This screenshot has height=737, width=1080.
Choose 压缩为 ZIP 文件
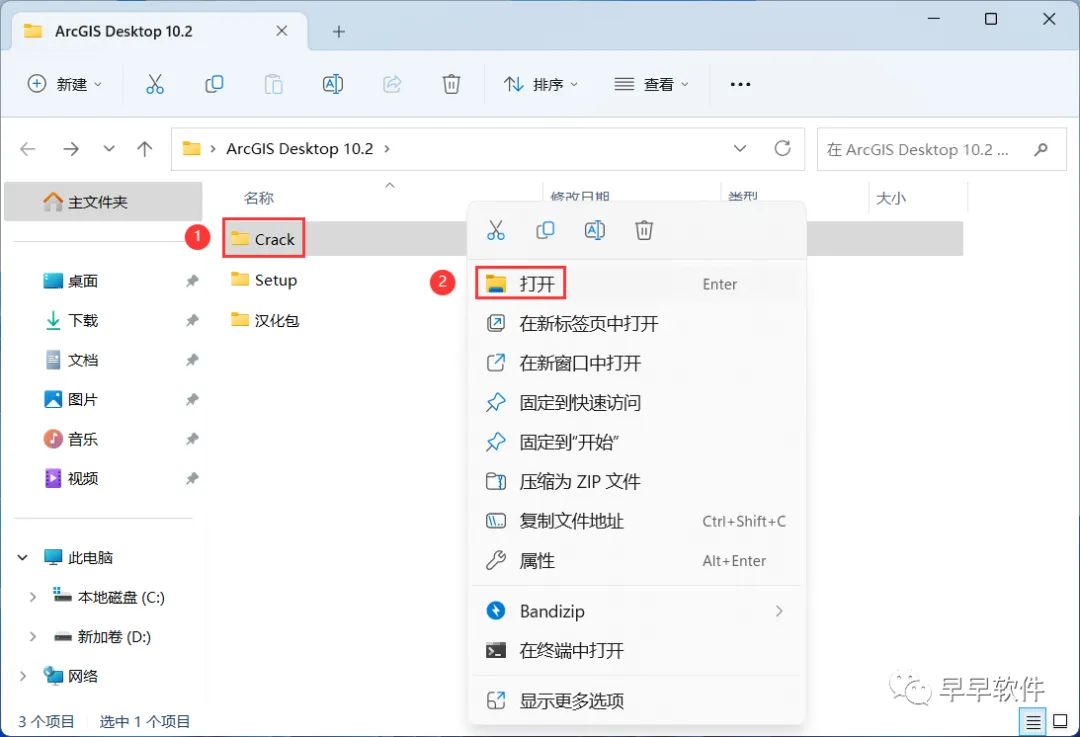[637, 481]
